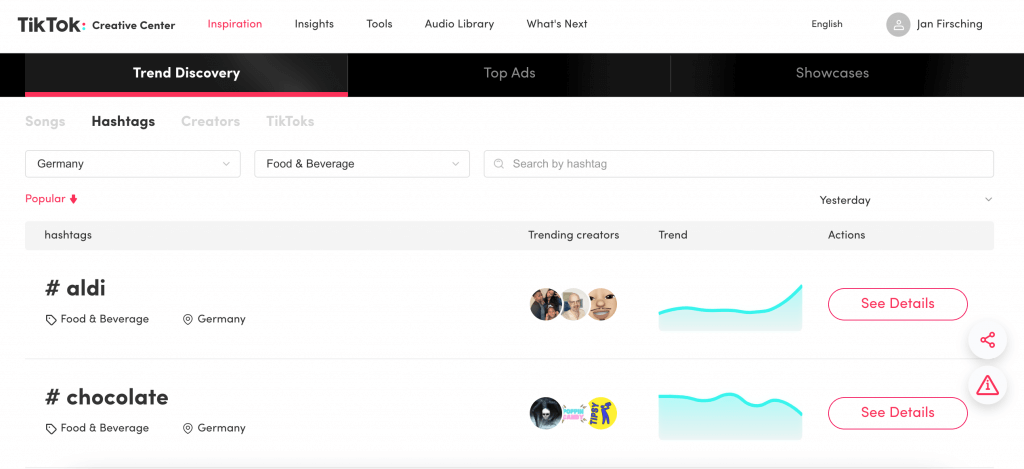1024x469 pixels.
Task: Select the Creators sub-tab
Action: 210,121
